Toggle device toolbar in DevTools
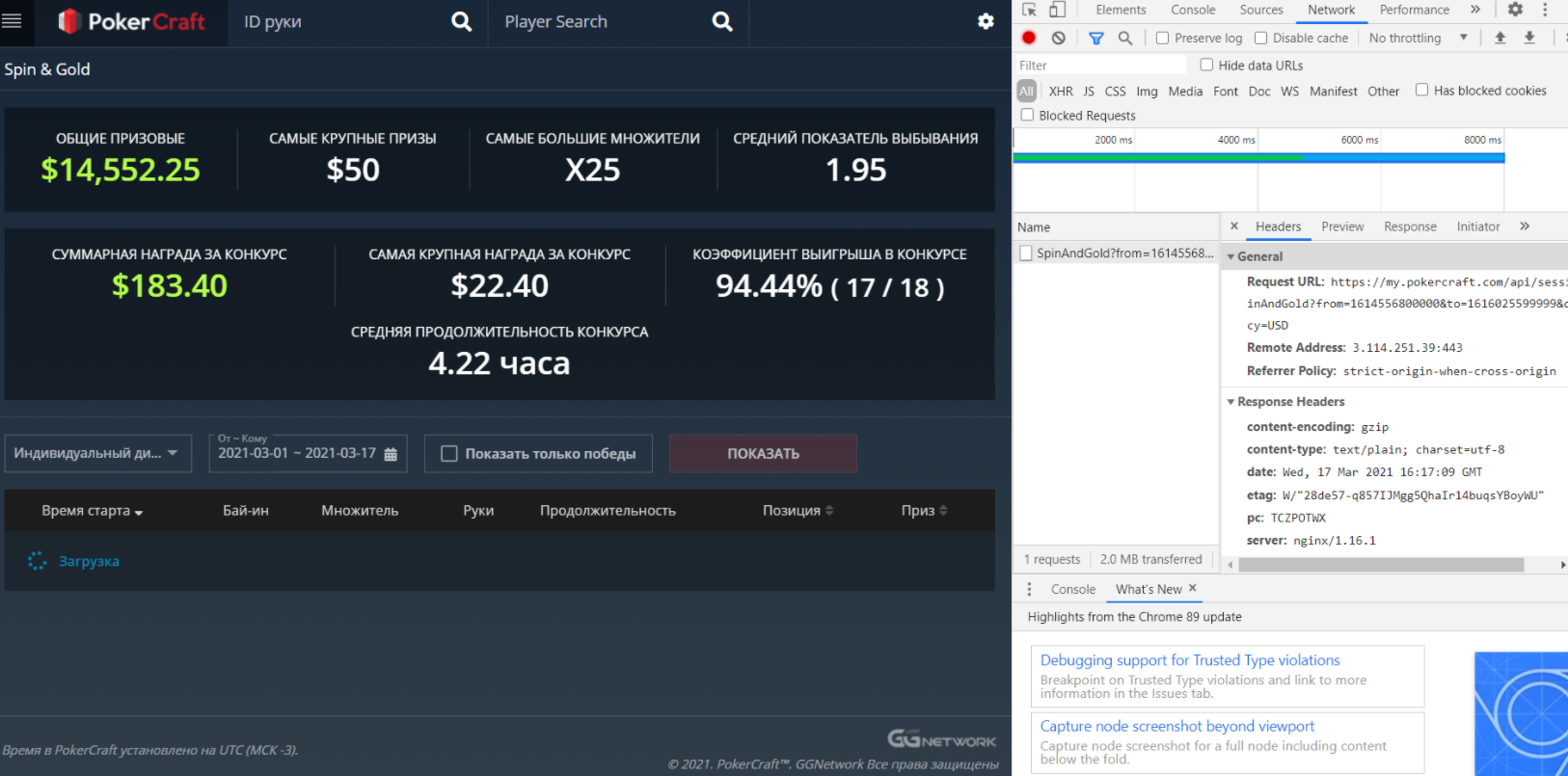This screenshot has height=776, width=1568. [x=1058, y=10]
